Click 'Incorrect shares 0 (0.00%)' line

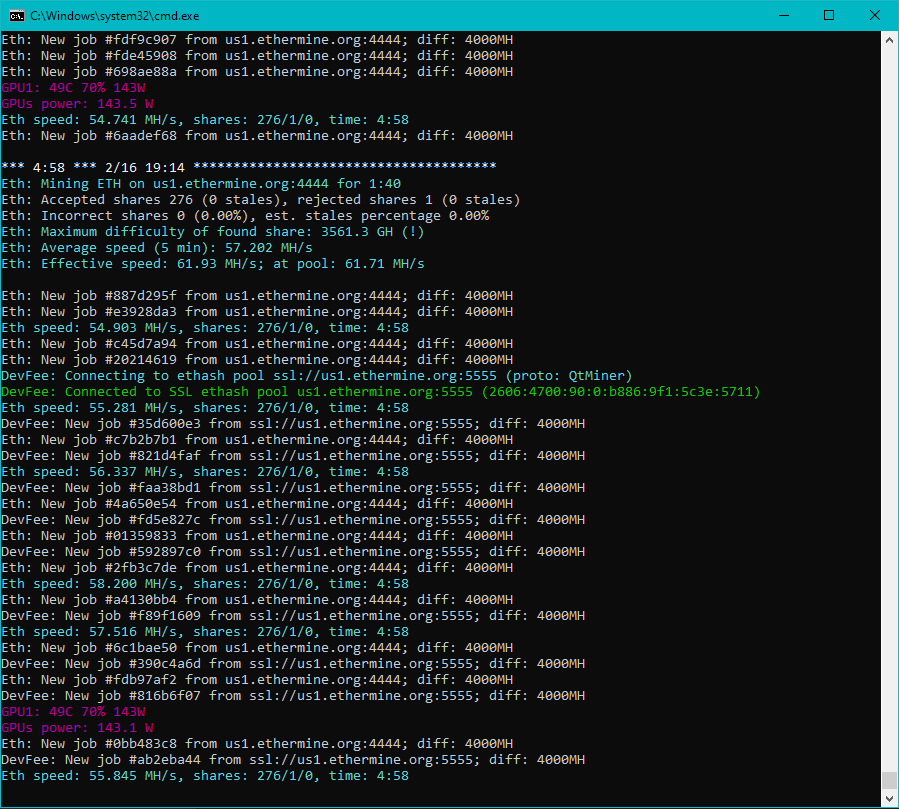click(245, 216)
